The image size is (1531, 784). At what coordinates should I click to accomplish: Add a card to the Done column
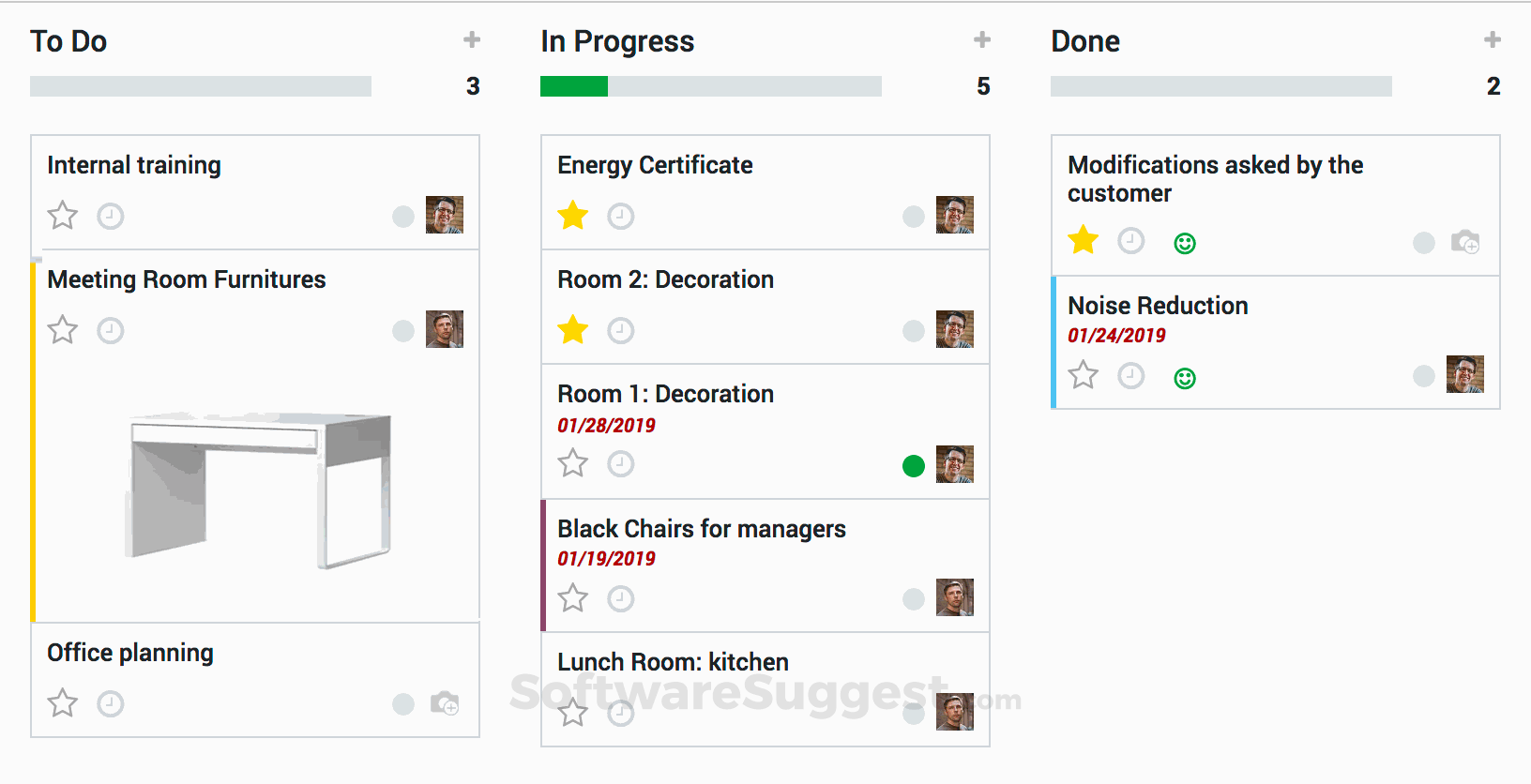[x=1493, y=39]
